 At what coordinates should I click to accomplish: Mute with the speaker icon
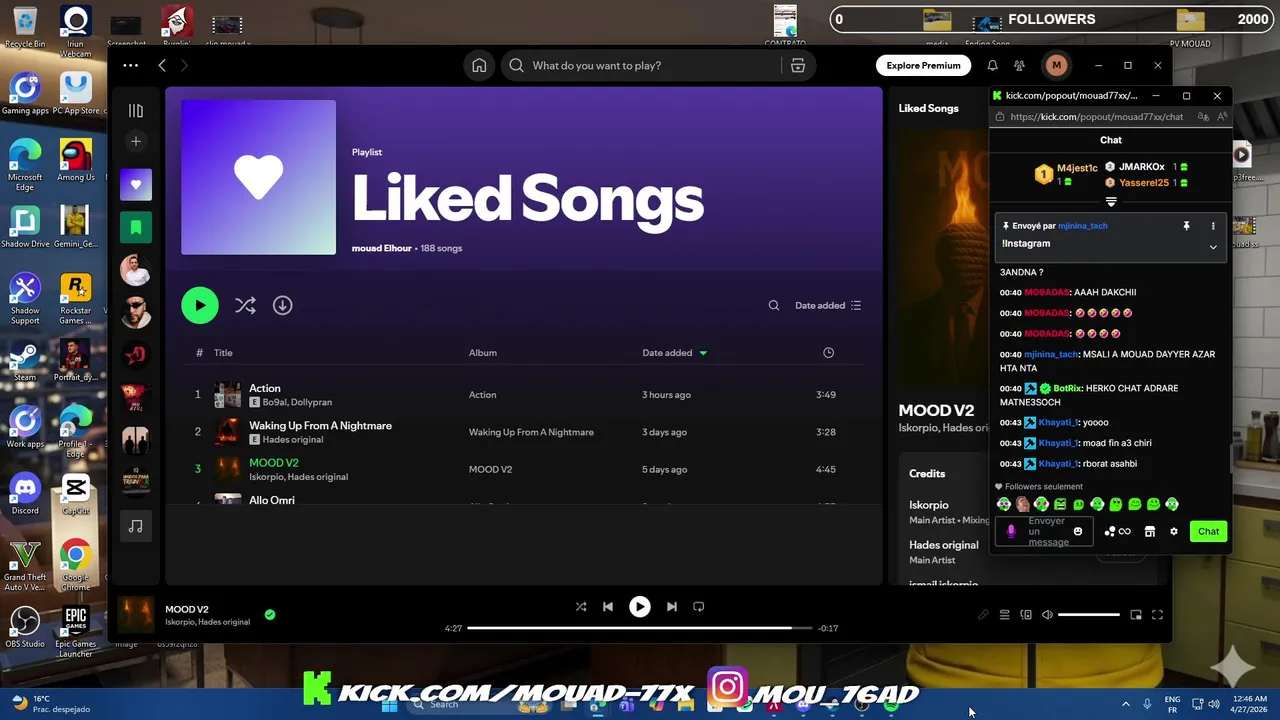[x=1047, y=615]
